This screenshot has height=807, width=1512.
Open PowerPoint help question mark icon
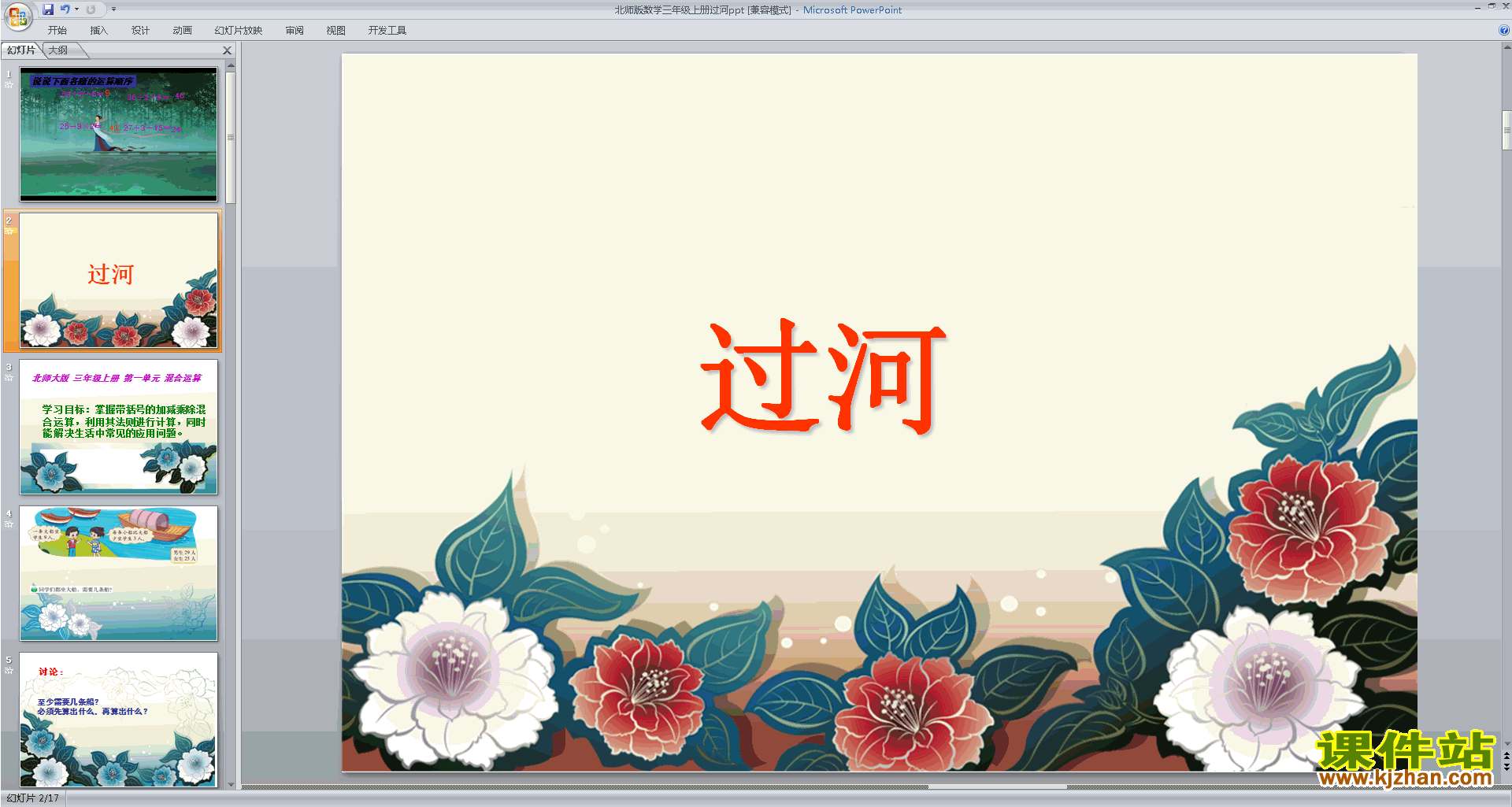tap(1504, 31)
